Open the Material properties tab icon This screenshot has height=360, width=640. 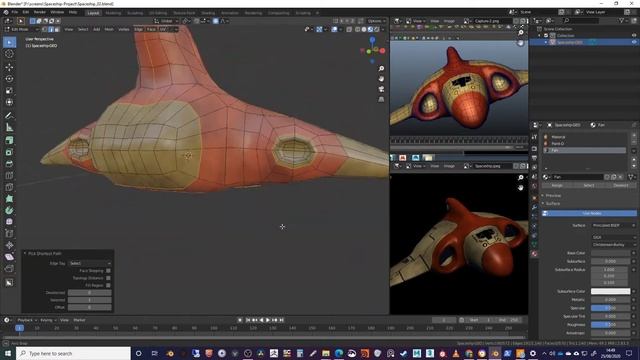click(534, 254)
